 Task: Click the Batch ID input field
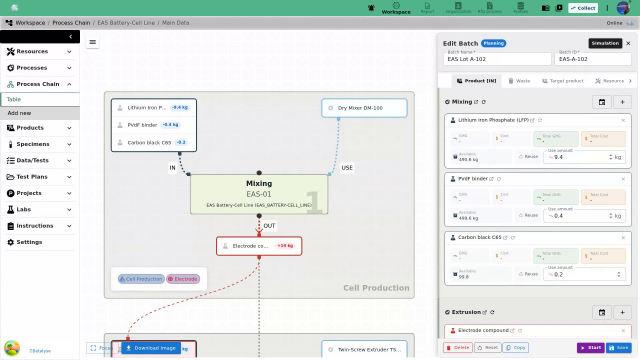(593, 59)
